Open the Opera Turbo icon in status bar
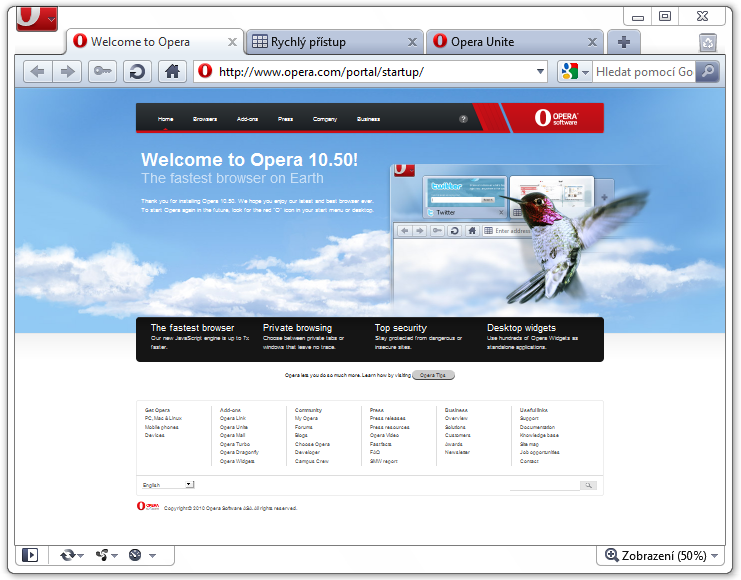 (135, 555)
